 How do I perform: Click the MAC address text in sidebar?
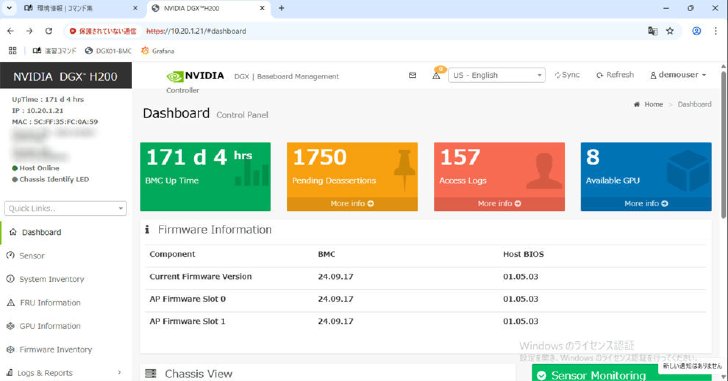[55, 122]
